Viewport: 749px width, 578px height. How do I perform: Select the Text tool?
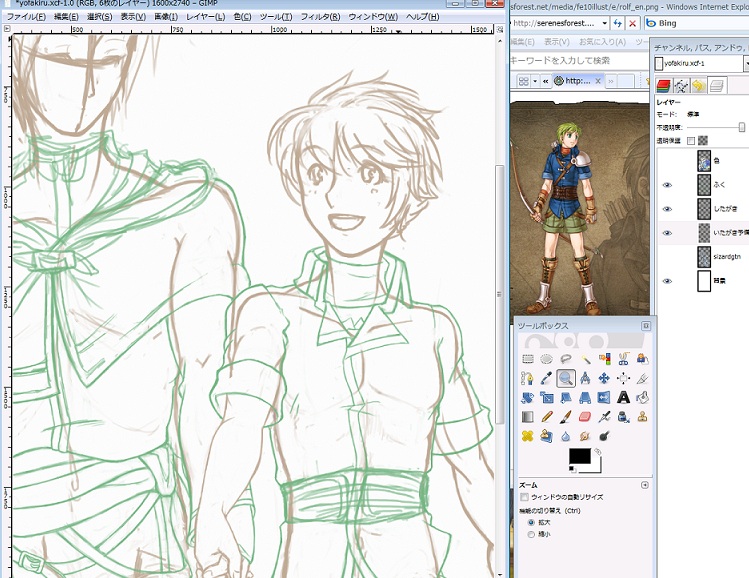click(x=623, y=397)
